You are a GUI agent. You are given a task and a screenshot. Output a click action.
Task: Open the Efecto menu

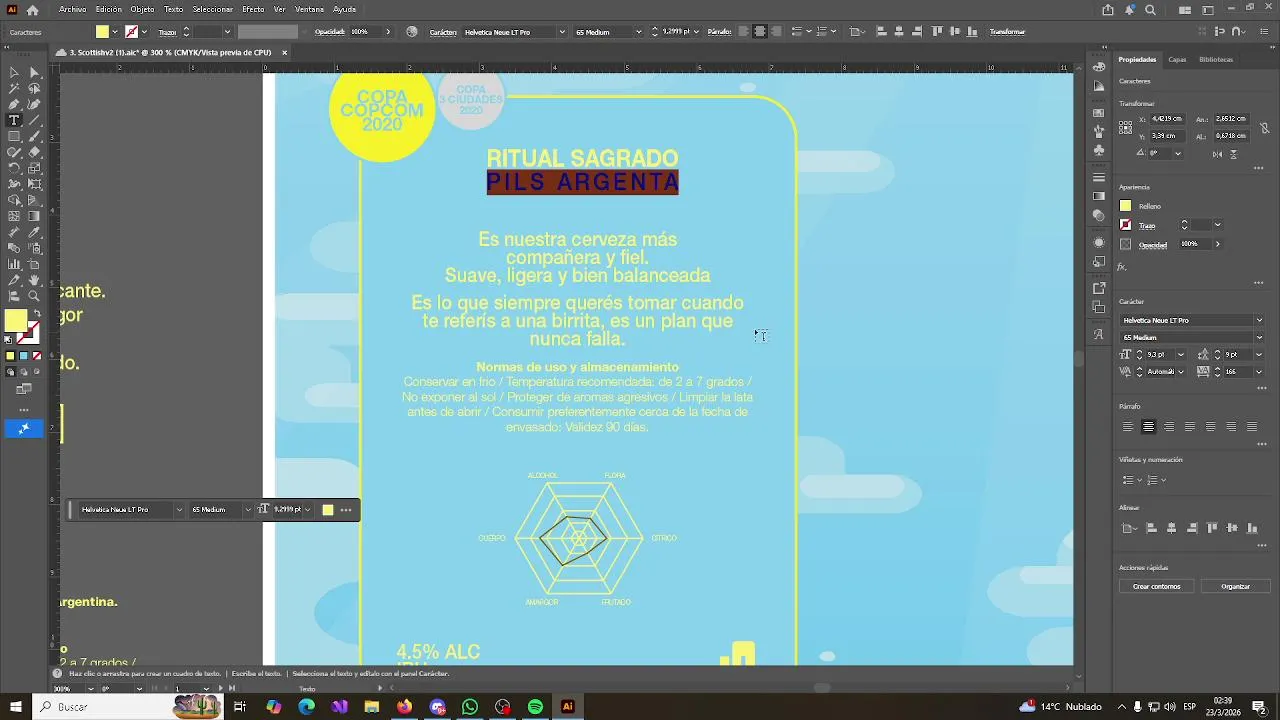(253, 10)
